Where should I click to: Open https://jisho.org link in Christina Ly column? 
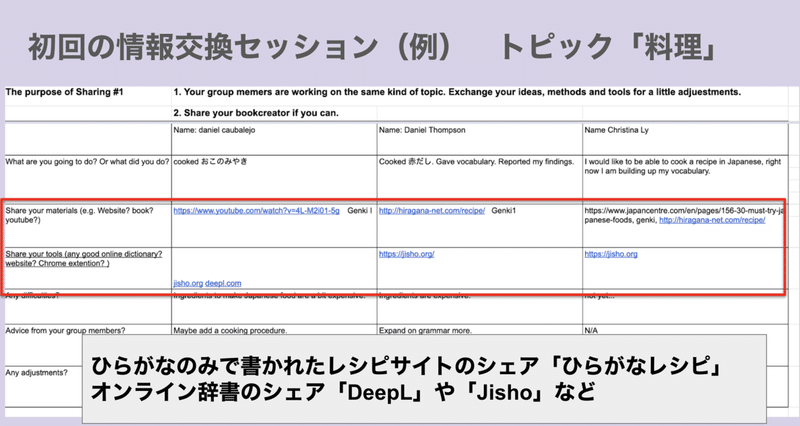tap(611, 254)
